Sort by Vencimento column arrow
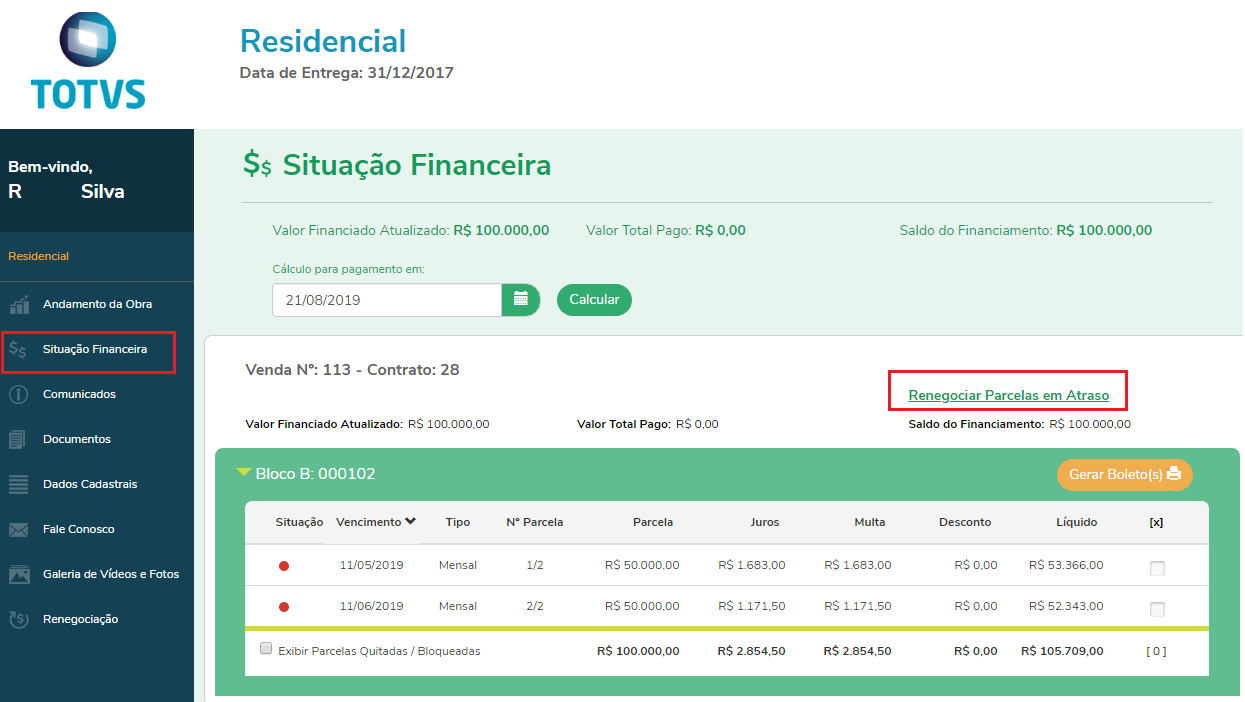 point(411,521)
